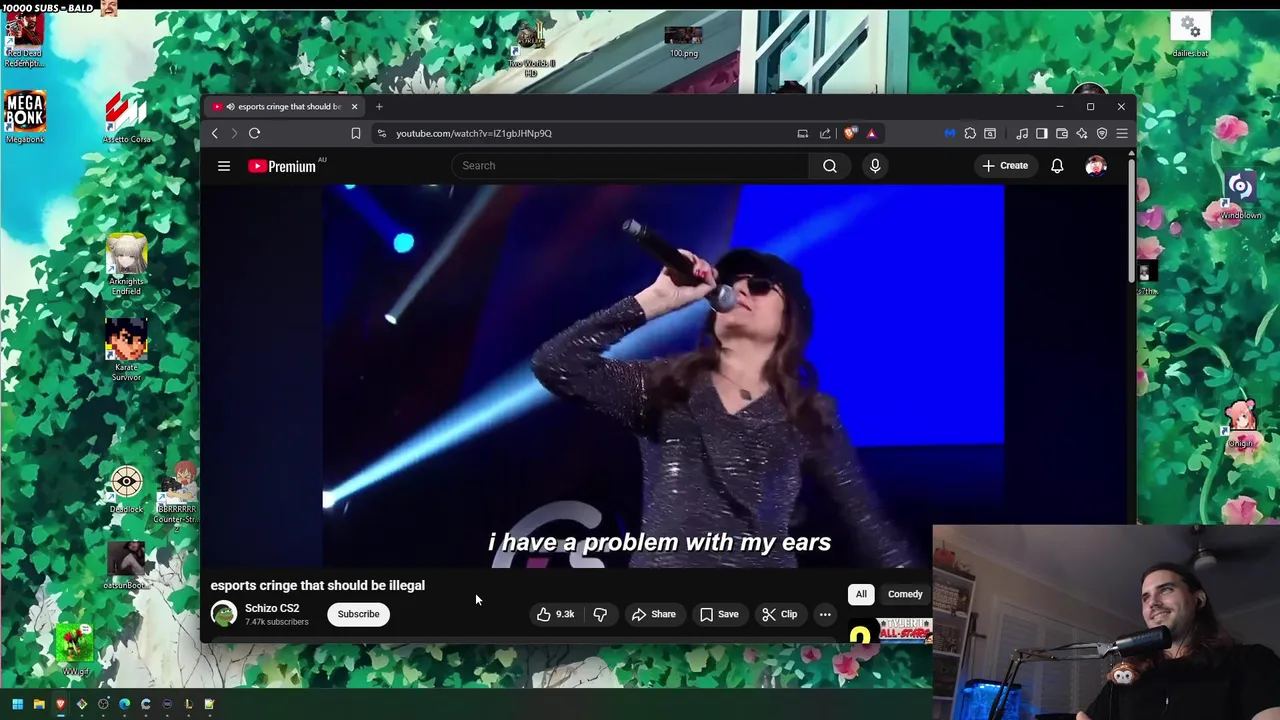Reload the page with refresh icon
This screenshot has width=1280, height=720.
(x=254, y=133)
